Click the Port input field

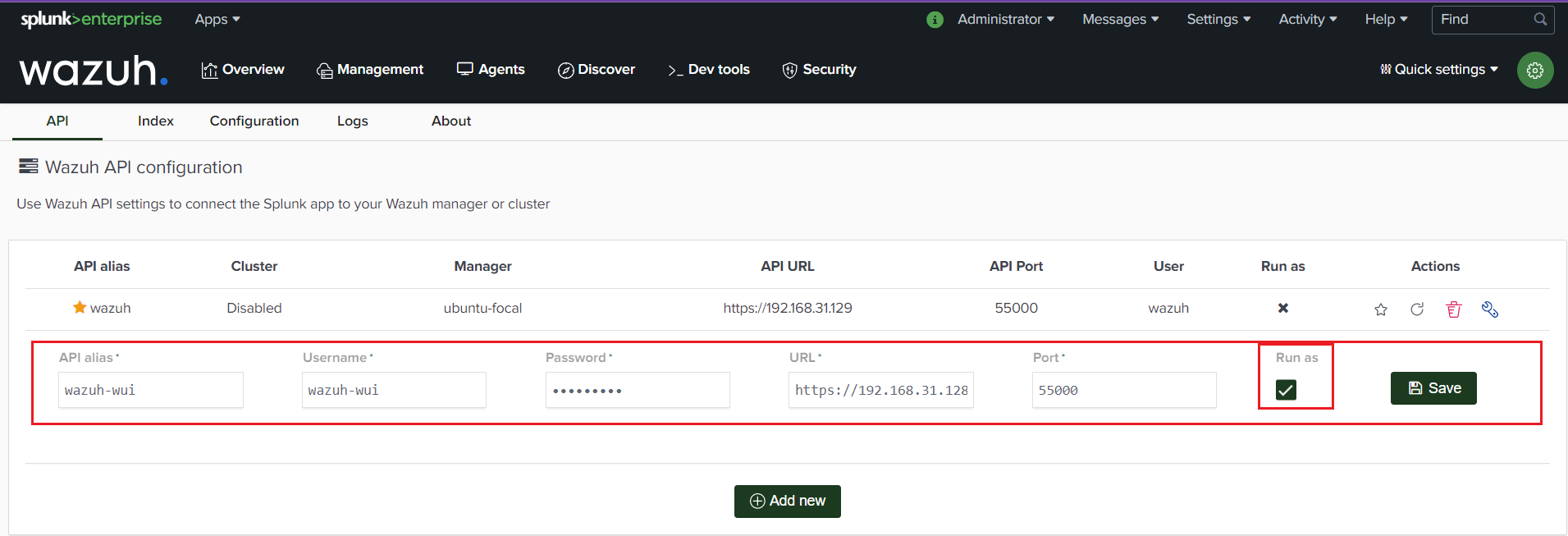1124,390
